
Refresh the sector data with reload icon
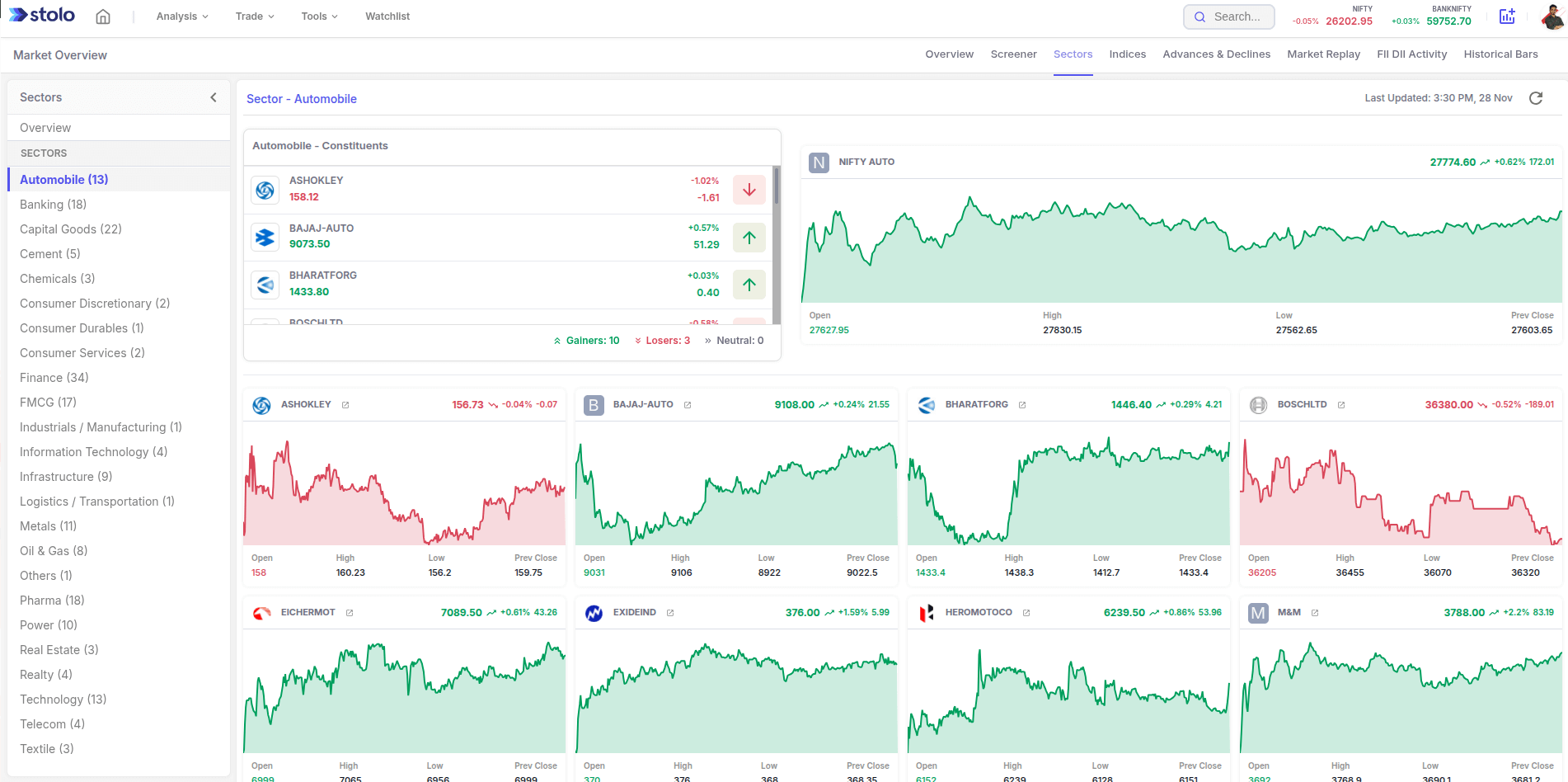pyautogui.click(x=1536, y=98)
